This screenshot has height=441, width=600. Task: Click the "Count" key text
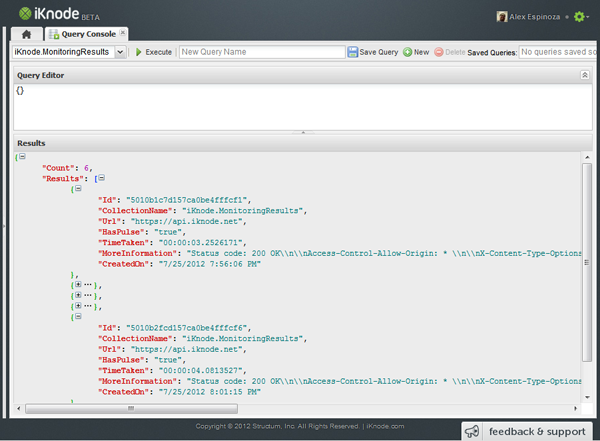pyautogui.click(x=58, y=168)
